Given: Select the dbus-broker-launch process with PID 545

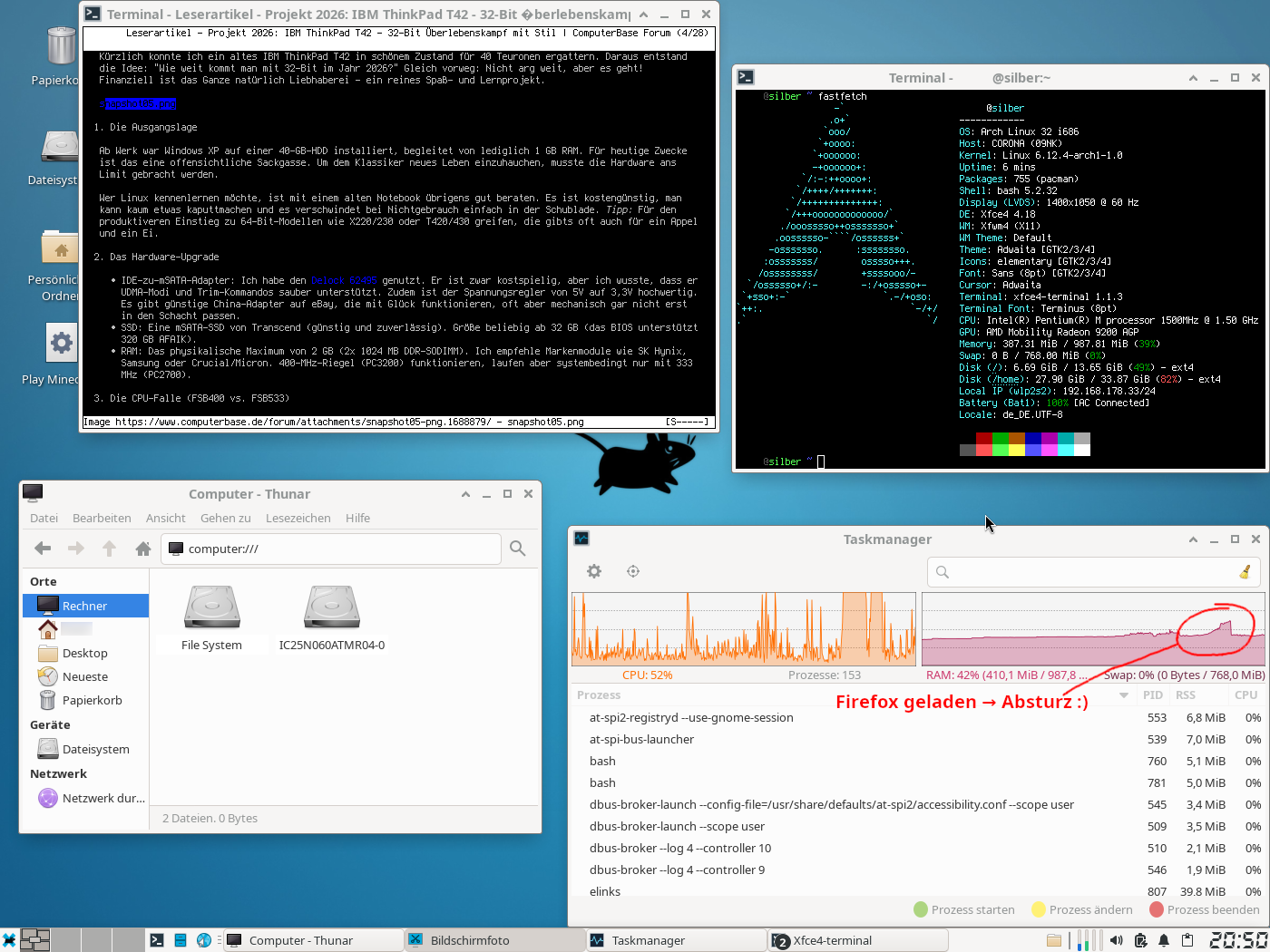Looking at the screenshot, I should [918, 804].
